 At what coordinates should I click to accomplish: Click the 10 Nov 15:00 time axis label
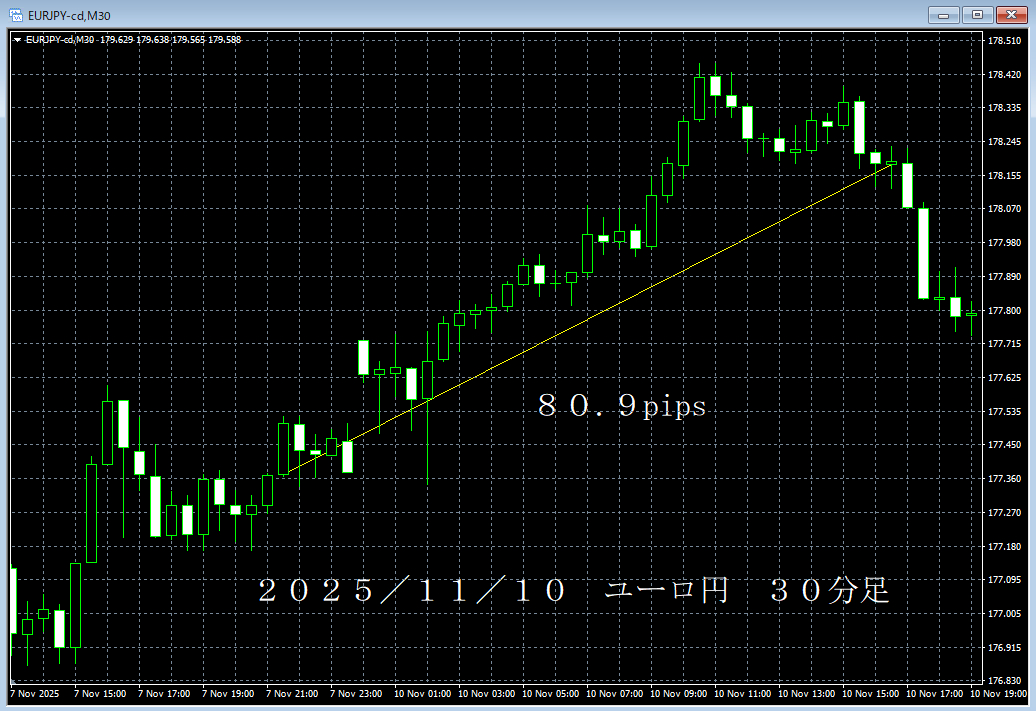[x=871, y=694]
